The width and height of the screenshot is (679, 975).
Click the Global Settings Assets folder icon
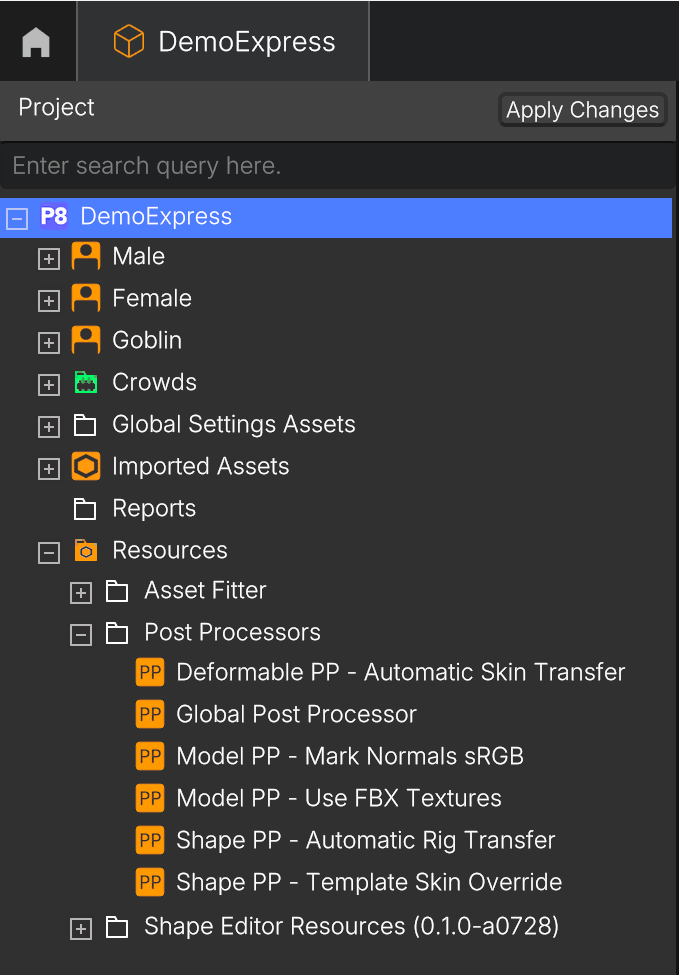point(85,425)
